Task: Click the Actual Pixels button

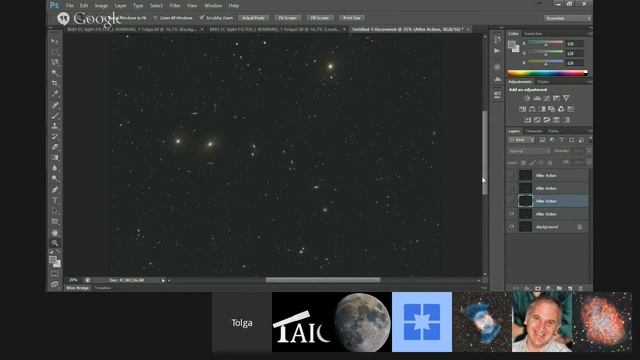Action: [253, 18]
